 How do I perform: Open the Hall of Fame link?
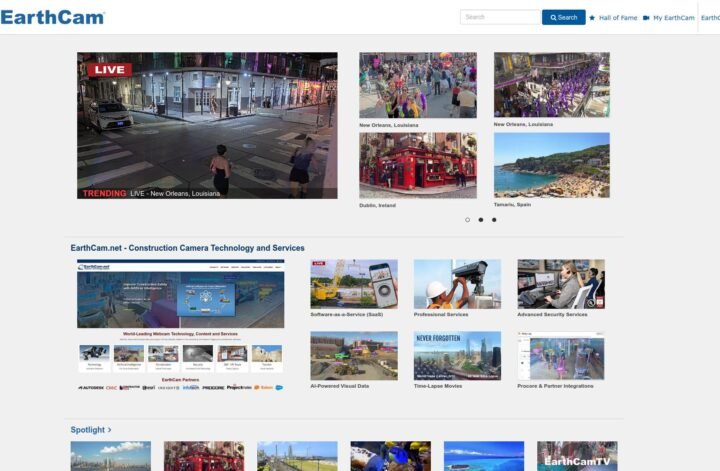618,17
